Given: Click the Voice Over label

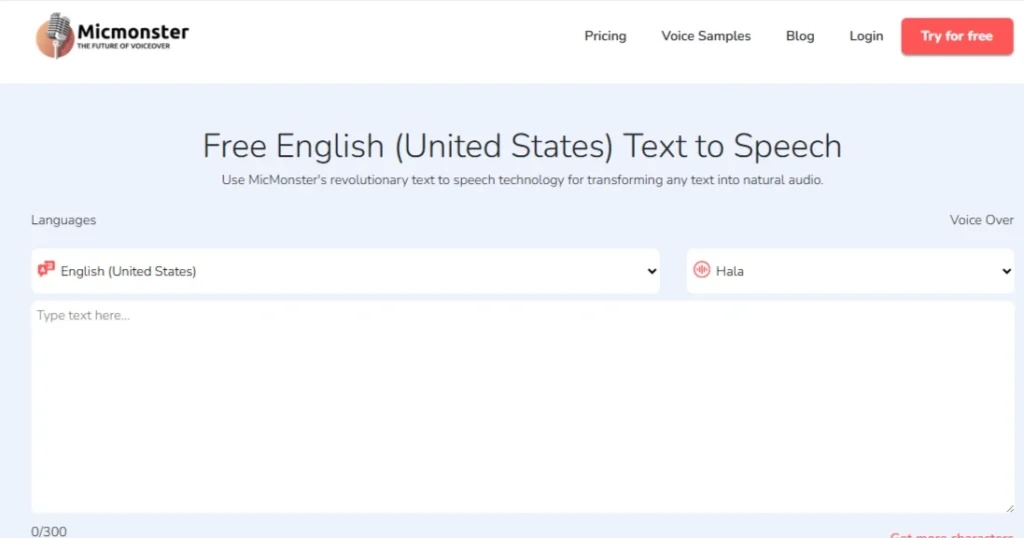Looking at the screenshot, I should 982,220.
